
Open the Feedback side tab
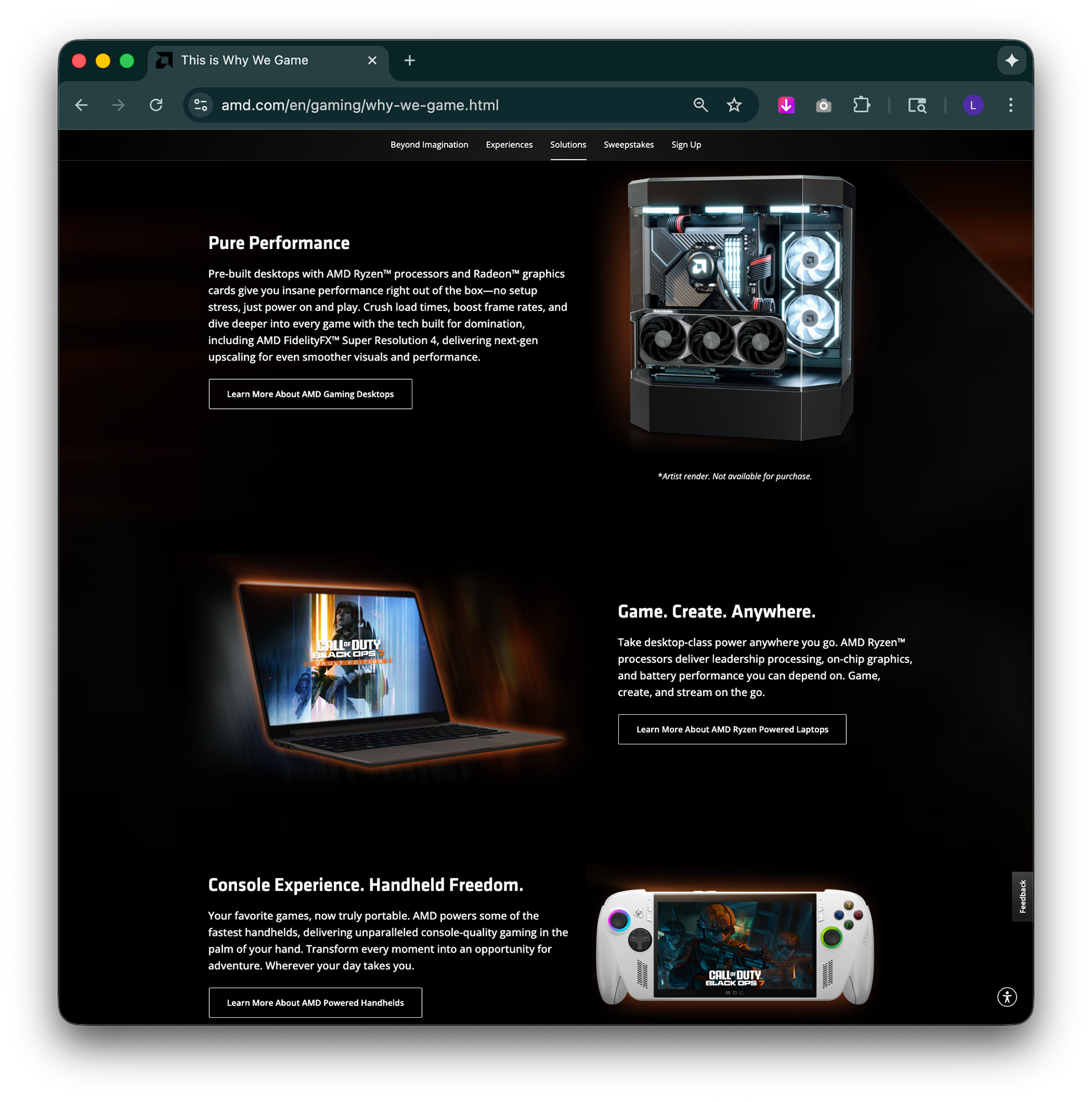(x=1022, y=896)
